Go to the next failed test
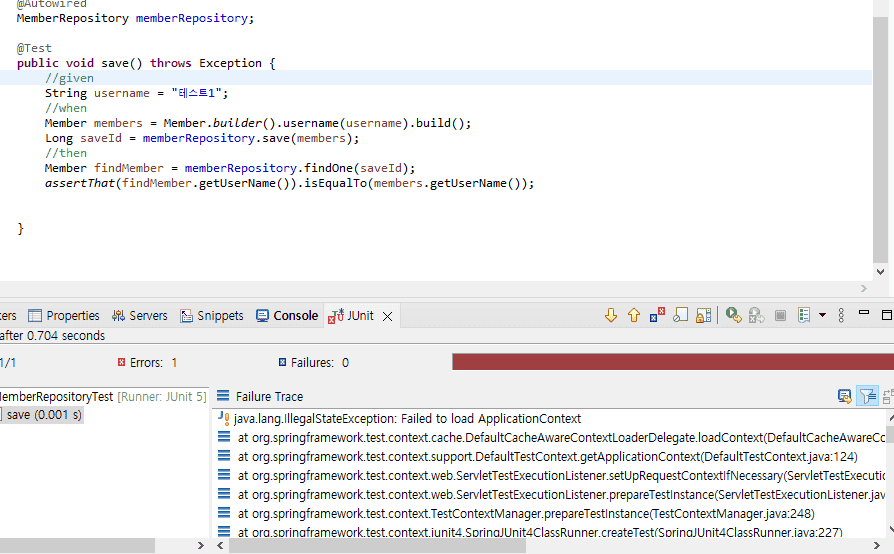This screenshot has height=554, width=894. coord(611,315)
